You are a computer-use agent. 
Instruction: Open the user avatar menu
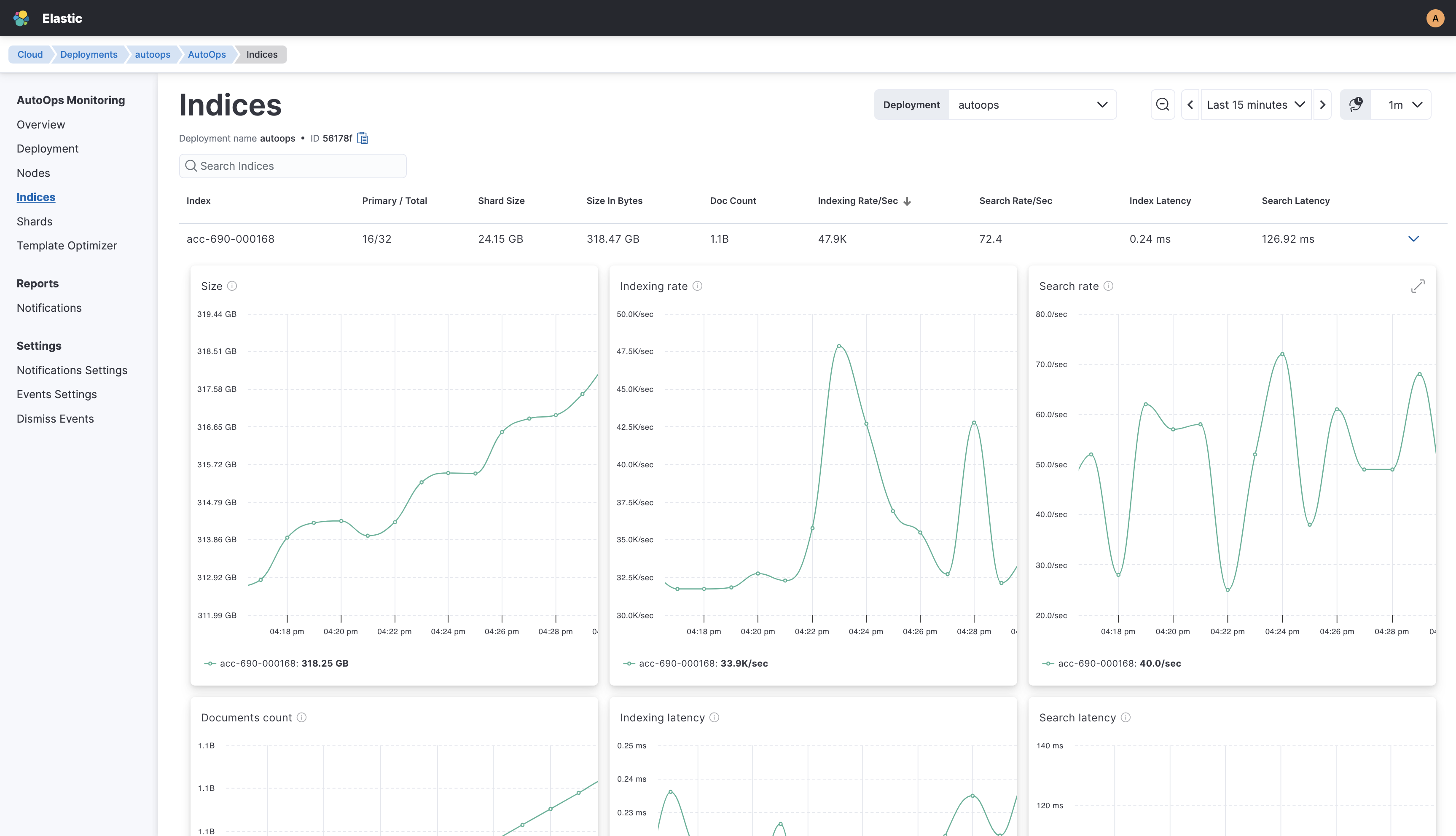click(1435, 18)
